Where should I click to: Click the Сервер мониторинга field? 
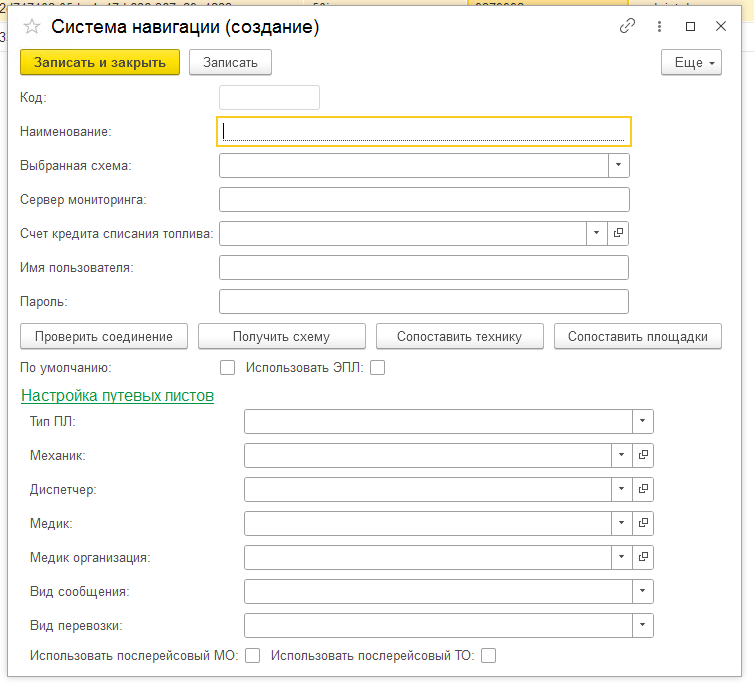(424, 200)
